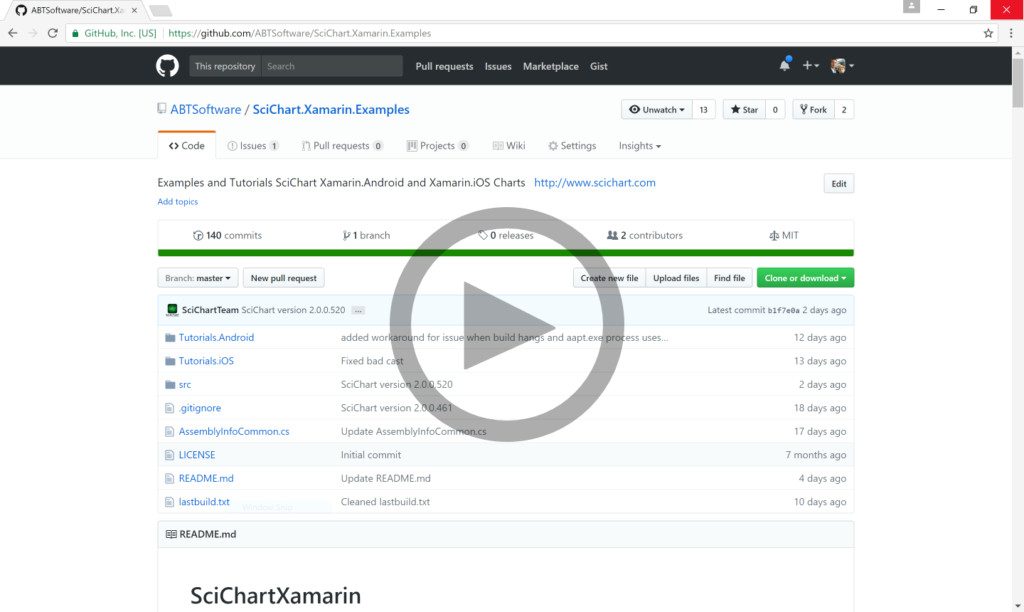The image size is (1024, 612).
Task: Open the Chrome three-dot menu
Action: 1011,33
